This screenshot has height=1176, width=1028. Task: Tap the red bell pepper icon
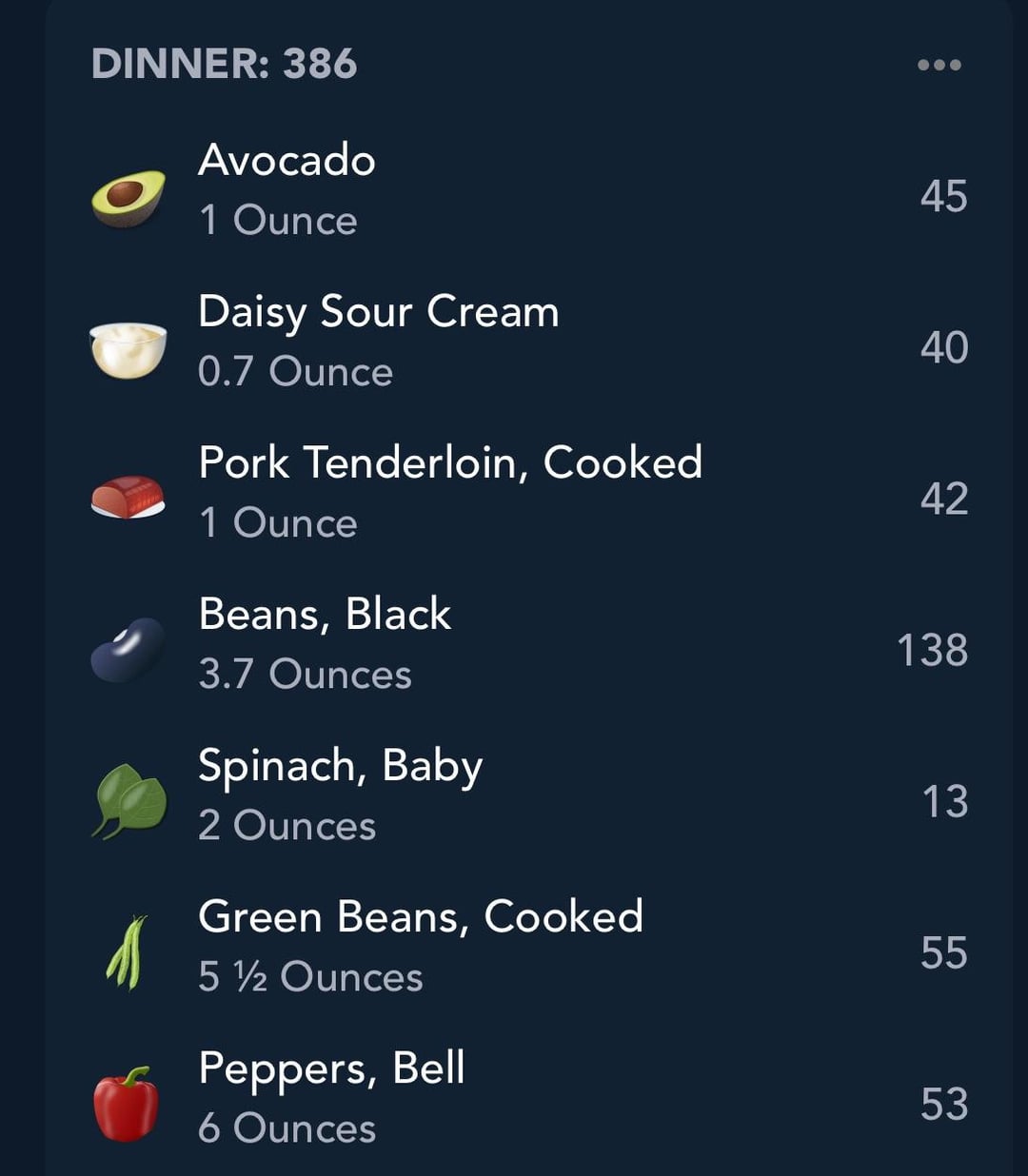(x=127, y=1104)
